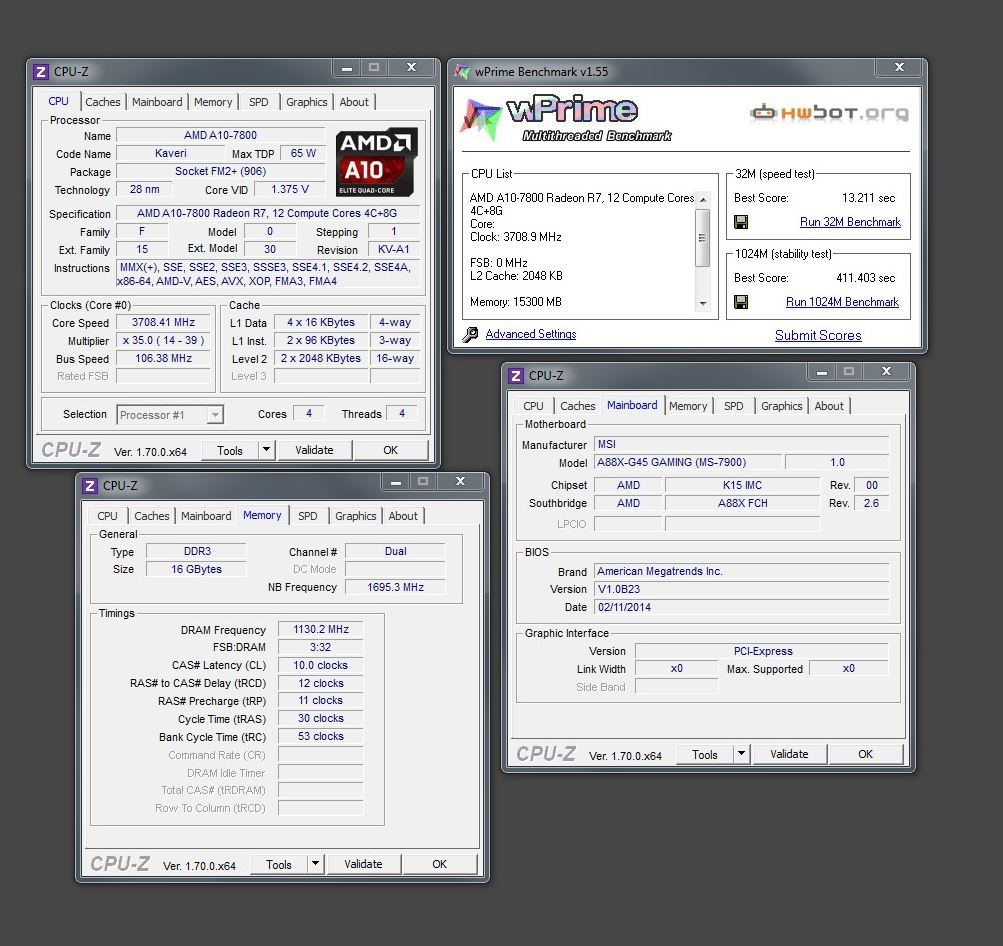Click the Bus Speed value 106.38 MHz

click(x=164, y=358)
